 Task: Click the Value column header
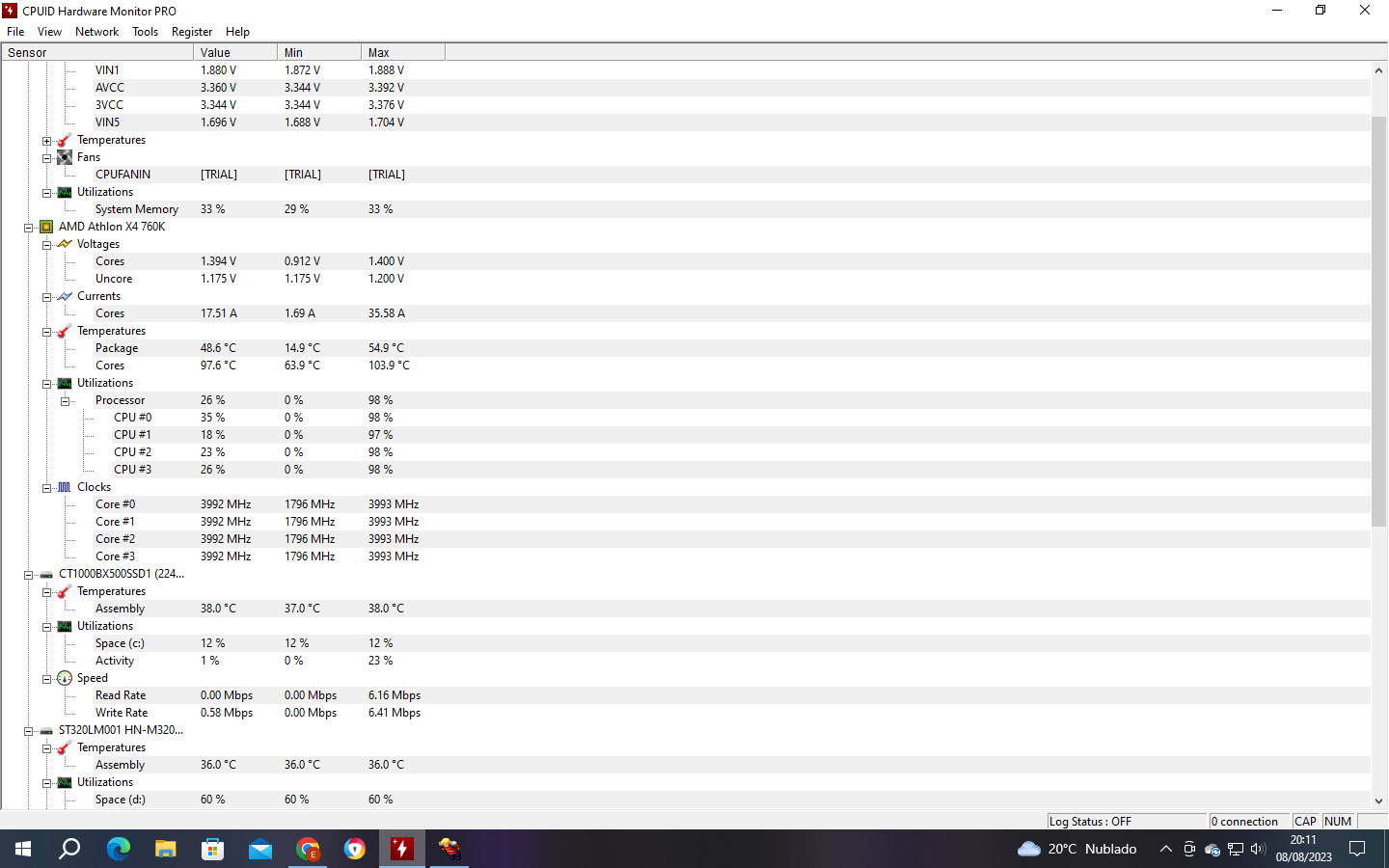[x=235, y=53]
